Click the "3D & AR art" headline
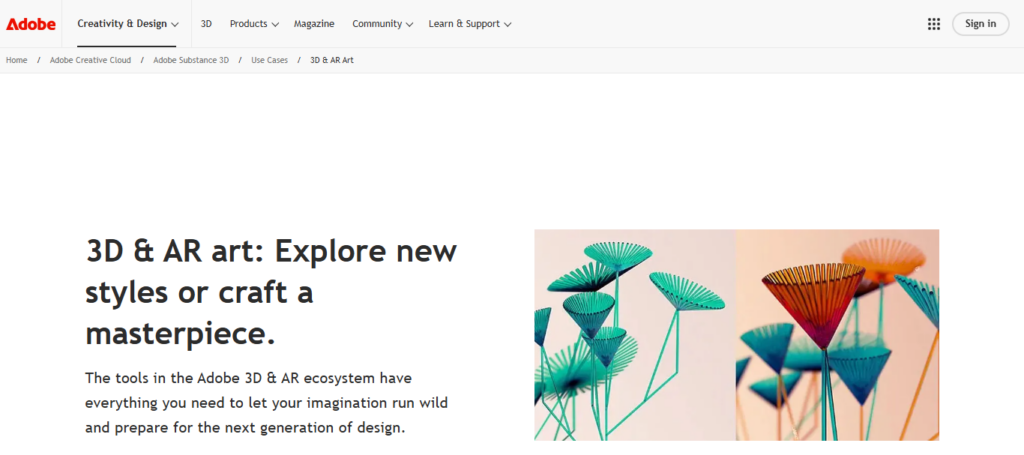The width and height of the screenshot is (1024, 455). tap(270, 292)
